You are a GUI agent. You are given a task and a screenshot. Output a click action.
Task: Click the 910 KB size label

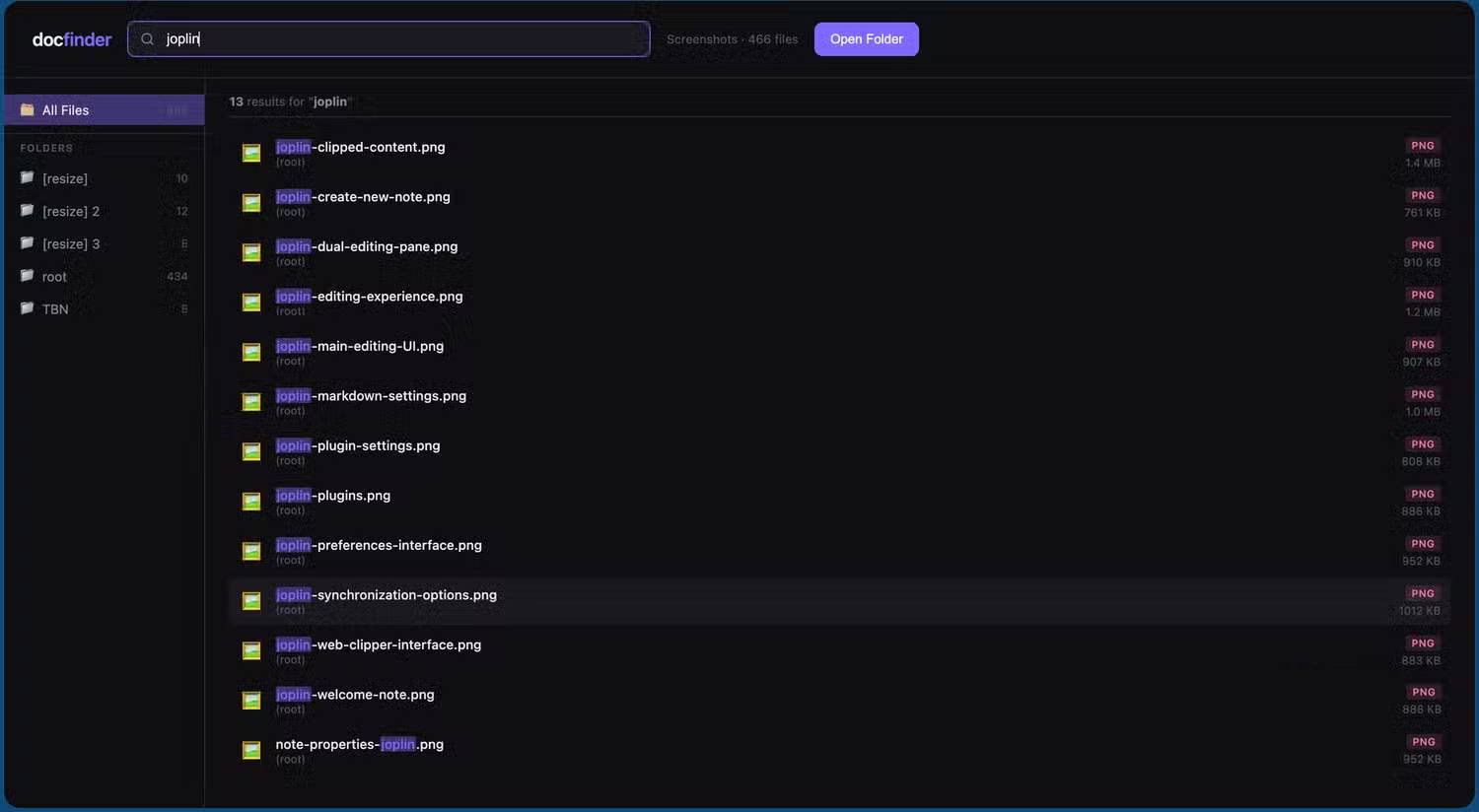1422,263
